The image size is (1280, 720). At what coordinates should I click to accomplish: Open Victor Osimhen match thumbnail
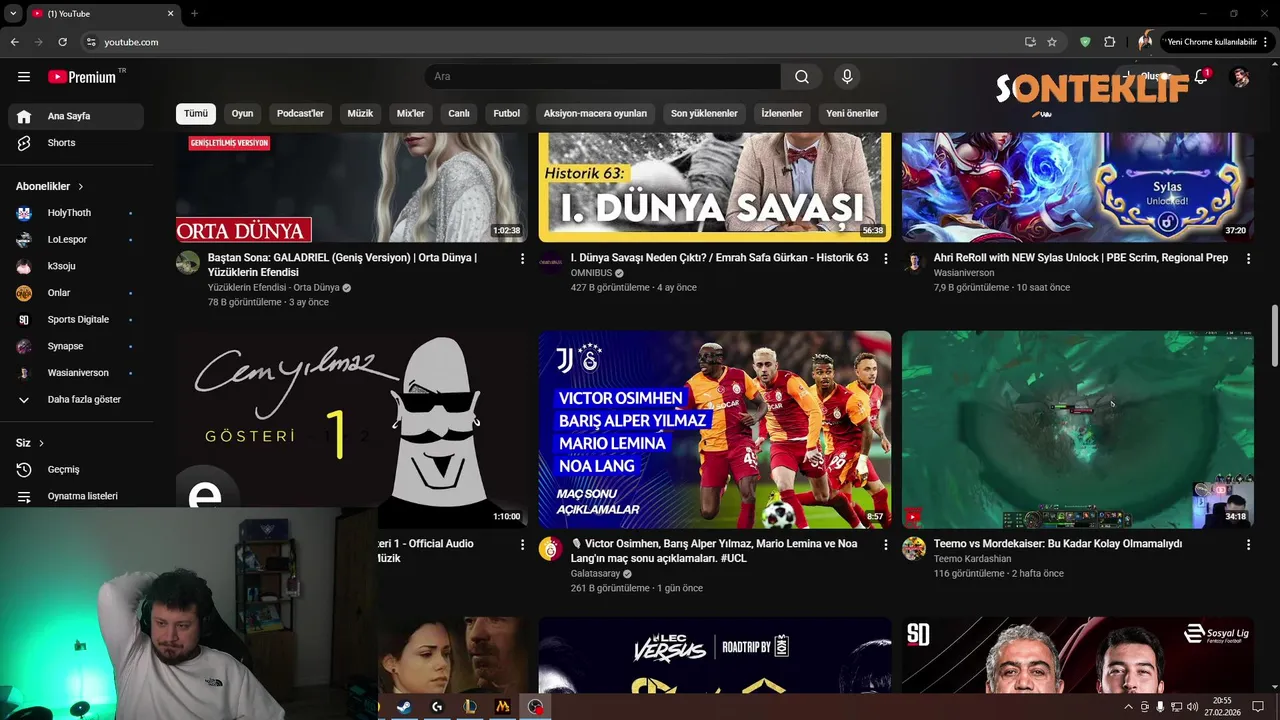(715, 430)
